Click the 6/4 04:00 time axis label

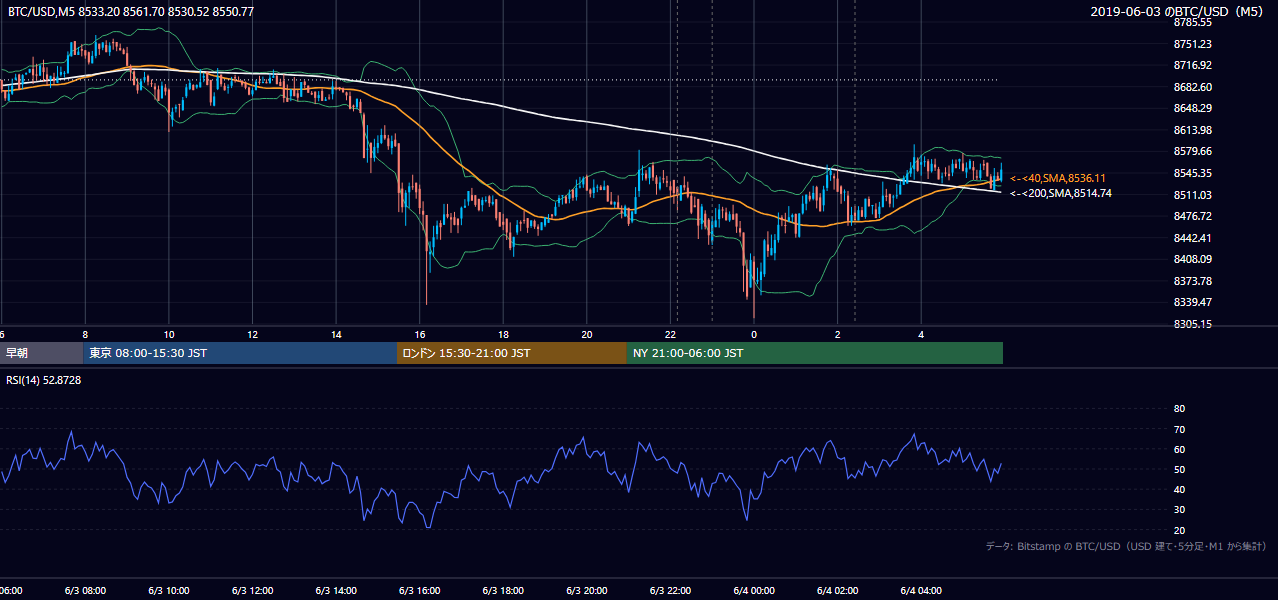coord(921,591)
